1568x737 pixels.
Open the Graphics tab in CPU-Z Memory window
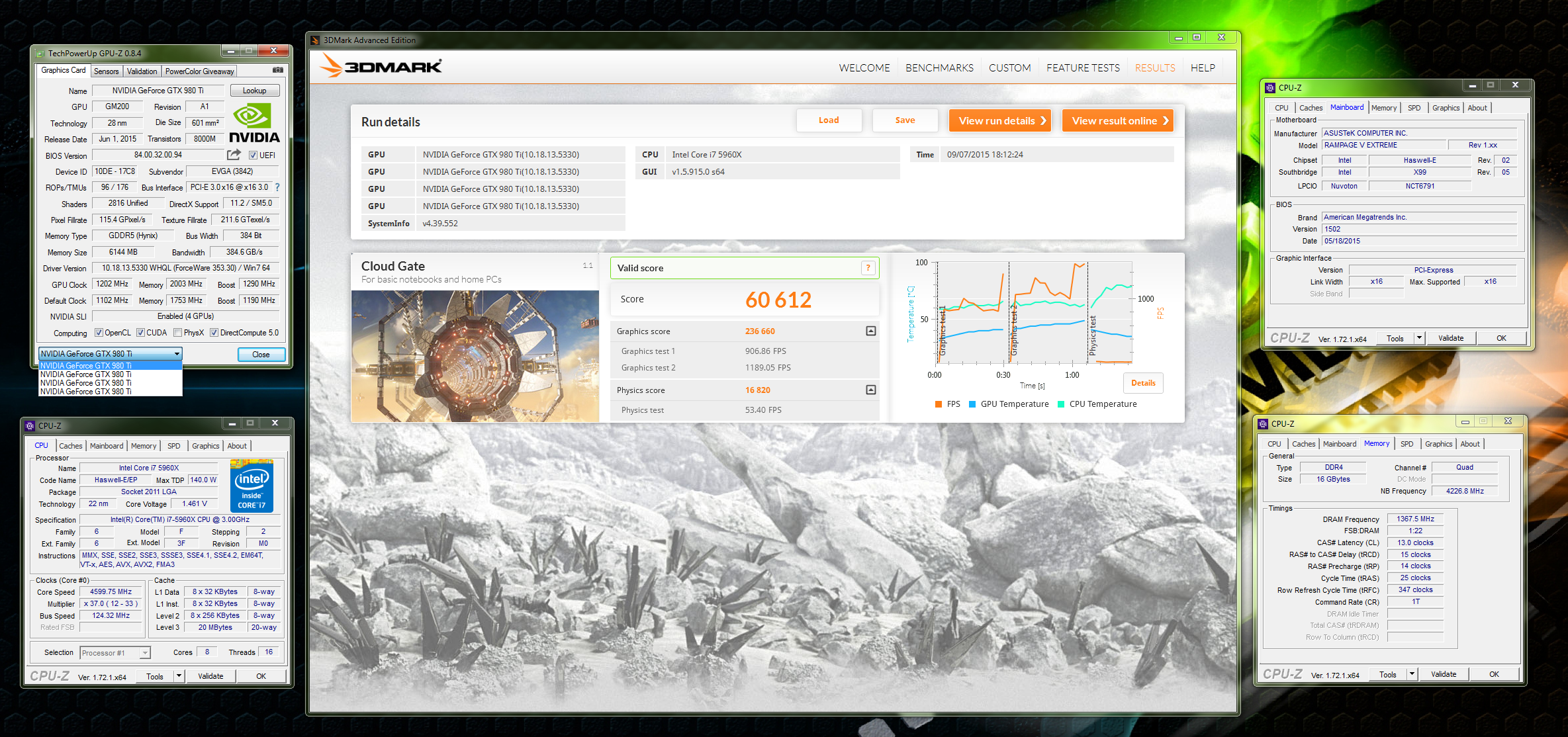(1438, 444)
